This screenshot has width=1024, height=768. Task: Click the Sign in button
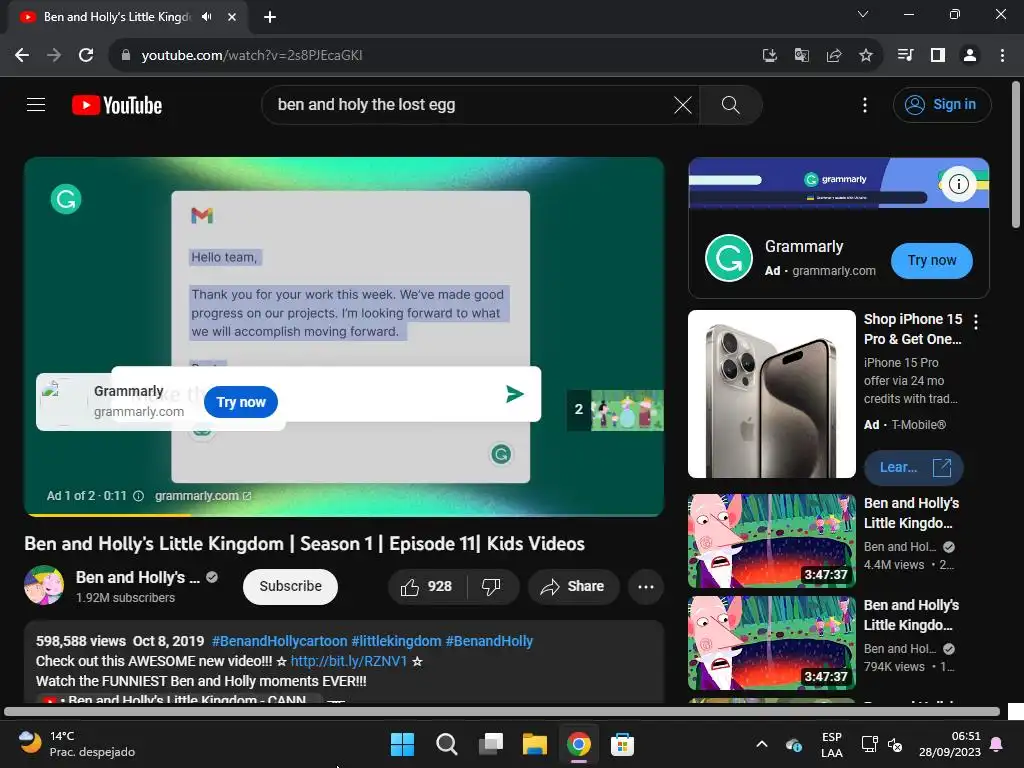[942, 104]
